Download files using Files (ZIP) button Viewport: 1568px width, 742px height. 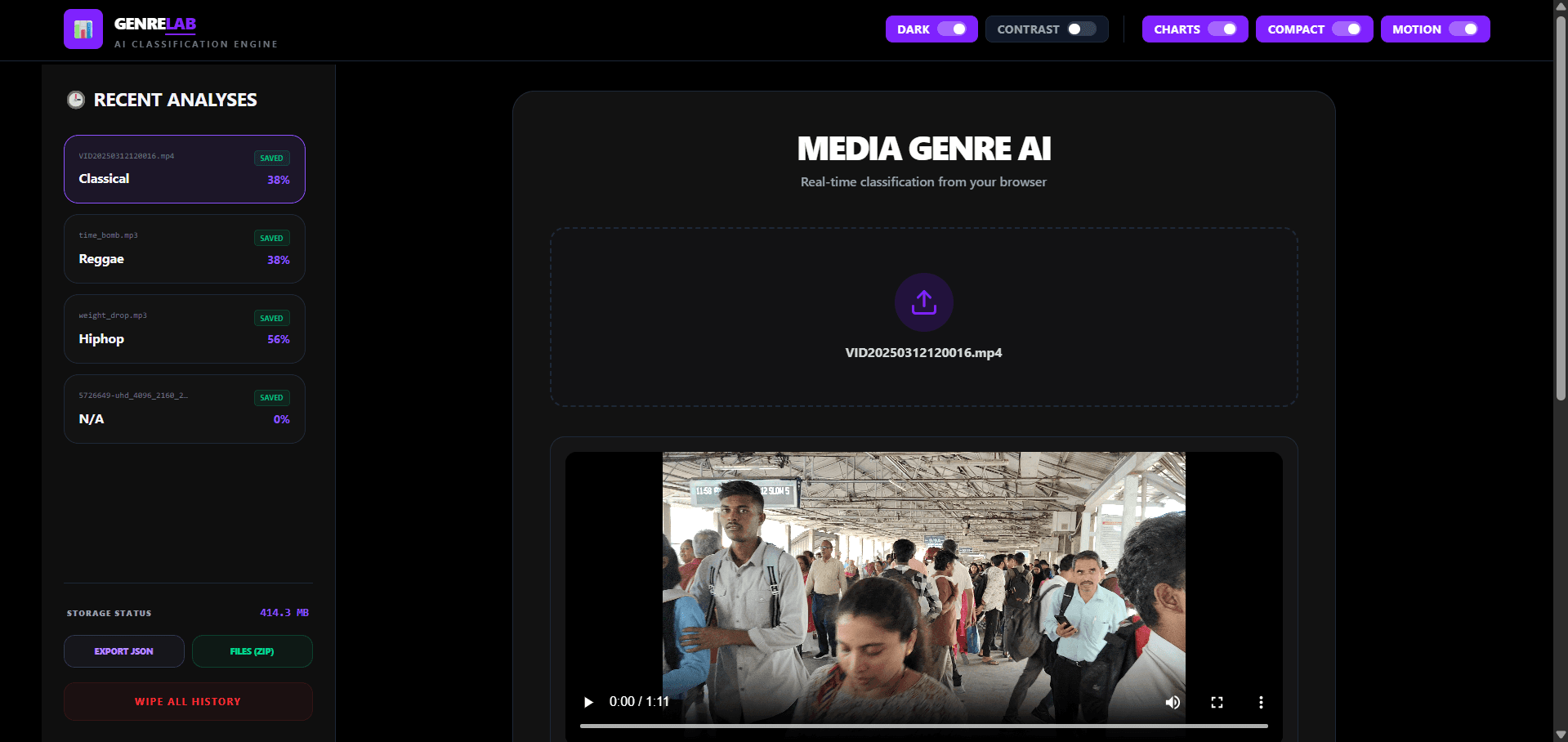click(x=252, y=651)
